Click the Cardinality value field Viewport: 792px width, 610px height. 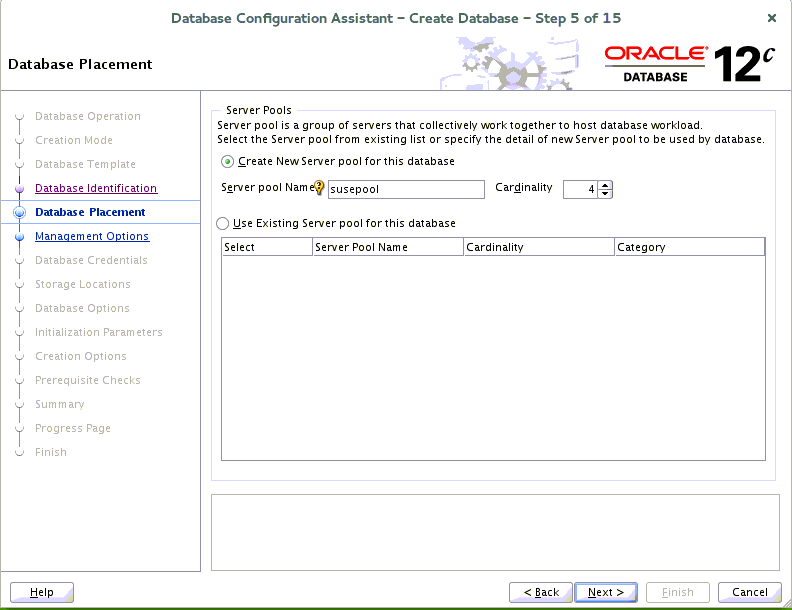(580, 189)
